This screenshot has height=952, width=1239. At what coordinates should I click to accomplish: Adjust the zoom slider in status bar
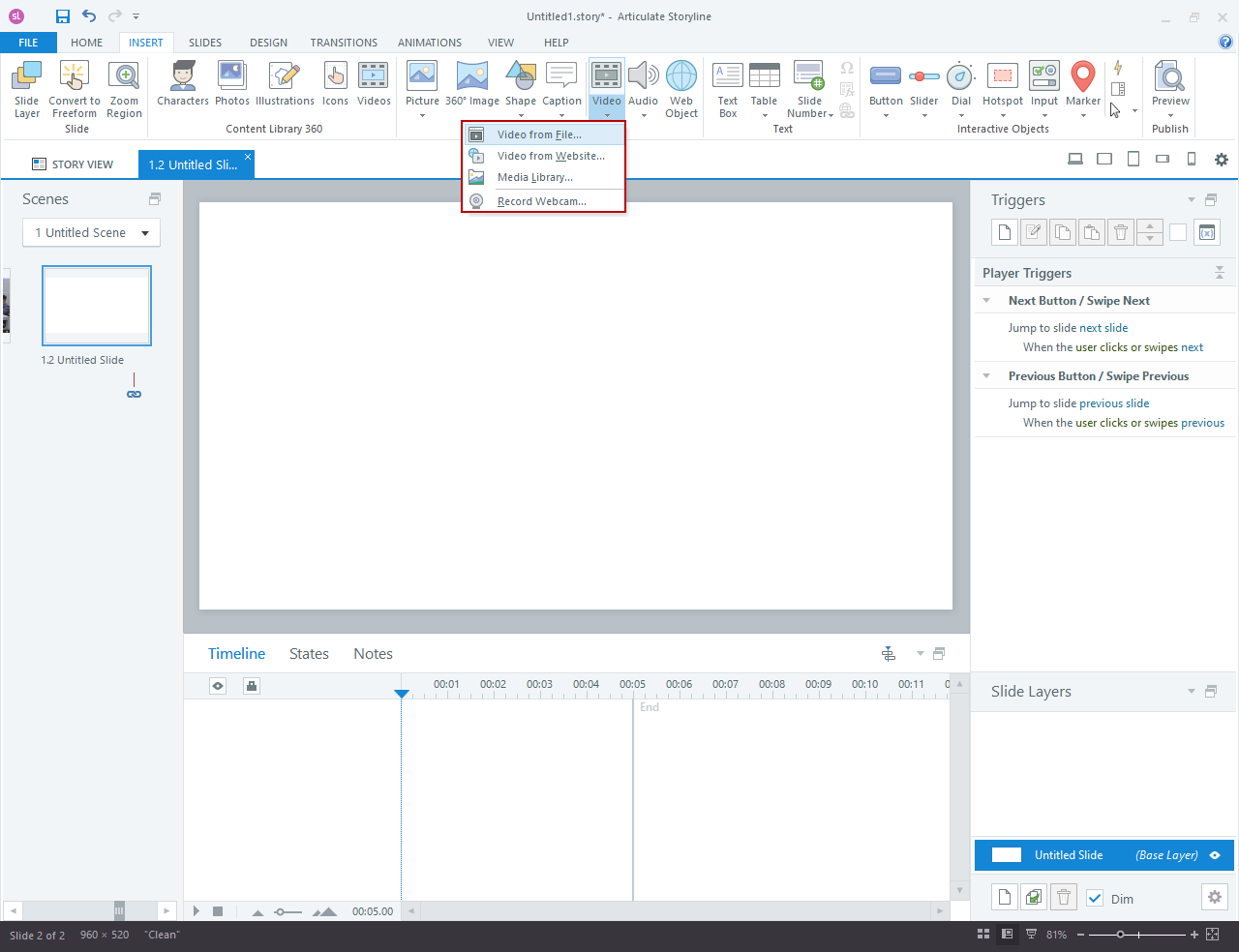(1121, 935)
